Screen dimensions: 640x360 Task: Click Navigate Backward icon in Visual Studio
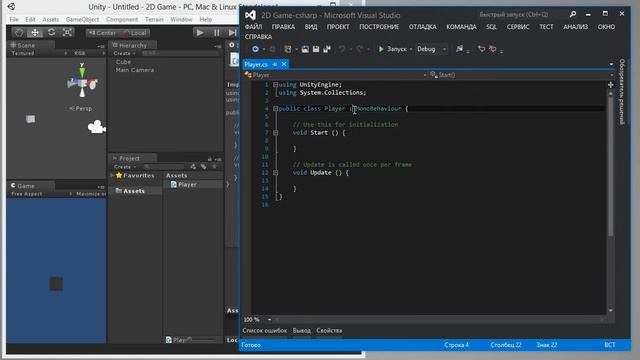pos(256,49)
